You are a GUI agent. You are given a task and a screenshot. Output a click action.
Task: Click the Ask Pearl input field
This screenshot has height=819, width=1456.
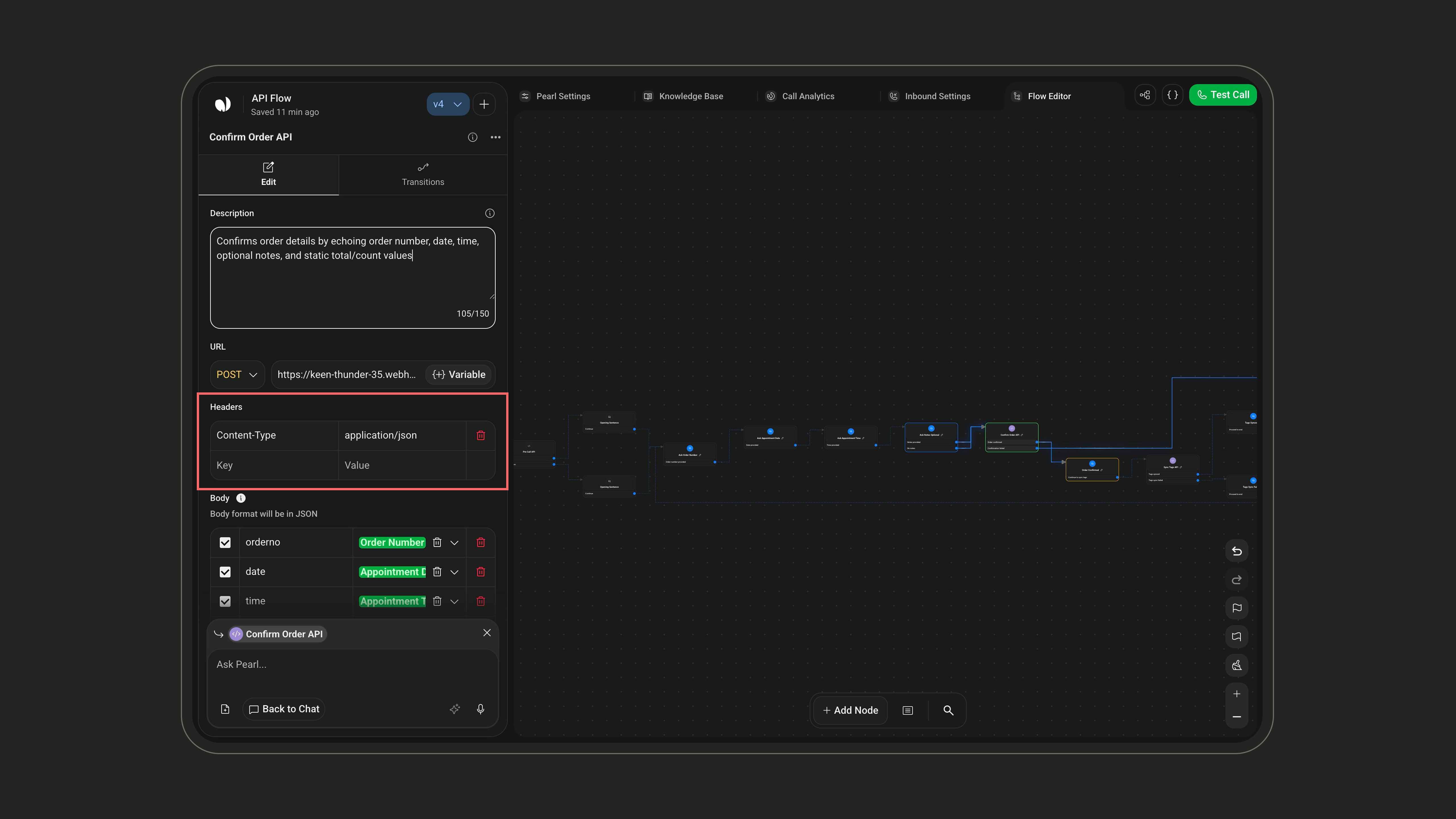point(353,665)
